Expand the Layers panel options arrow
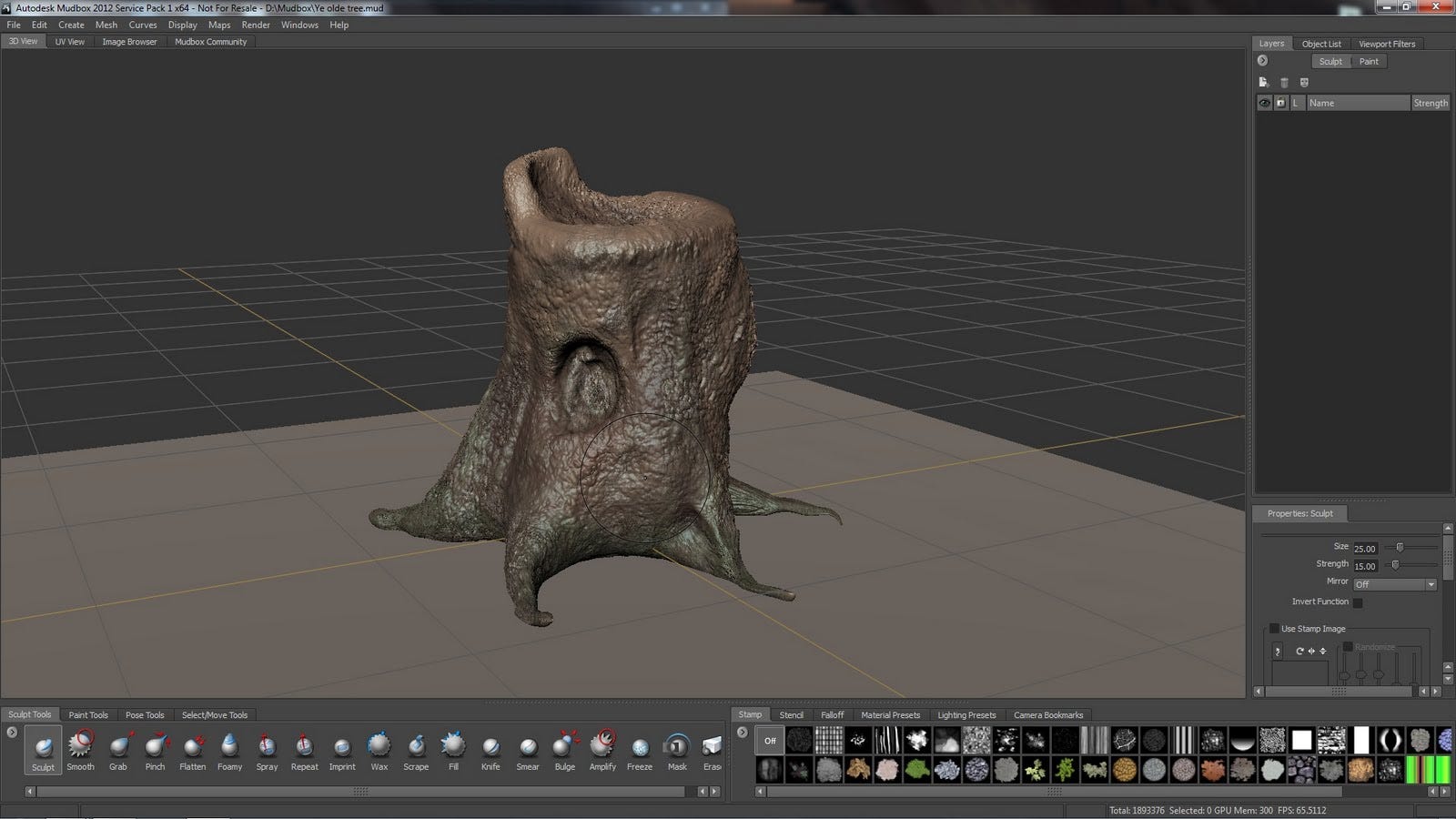The height and width of the screenshot is (819, 1456). click(x=1262, y=61)
